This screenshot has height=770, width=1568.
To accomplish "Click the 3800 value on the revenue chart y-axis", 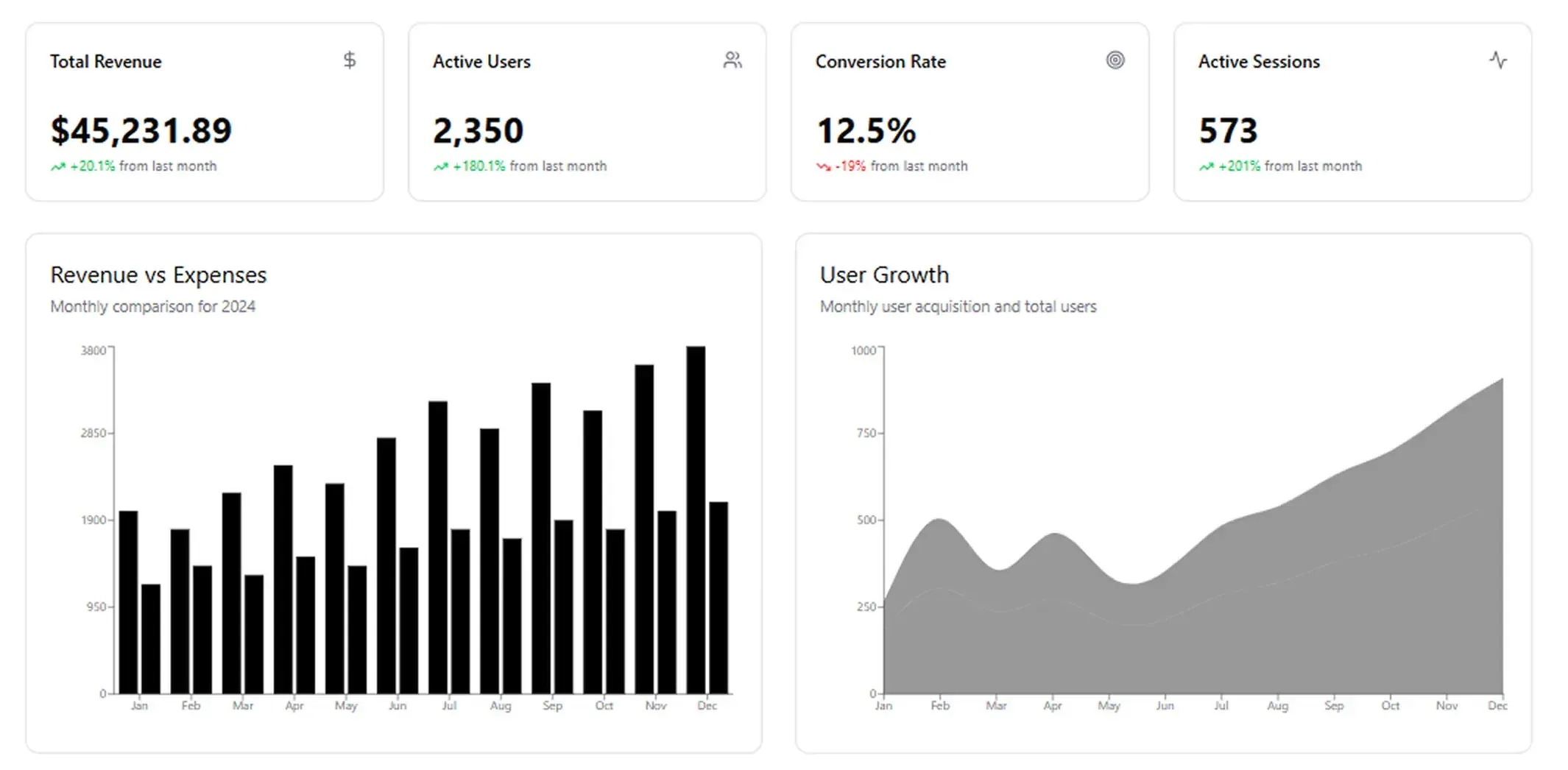I will click(93, 350).
